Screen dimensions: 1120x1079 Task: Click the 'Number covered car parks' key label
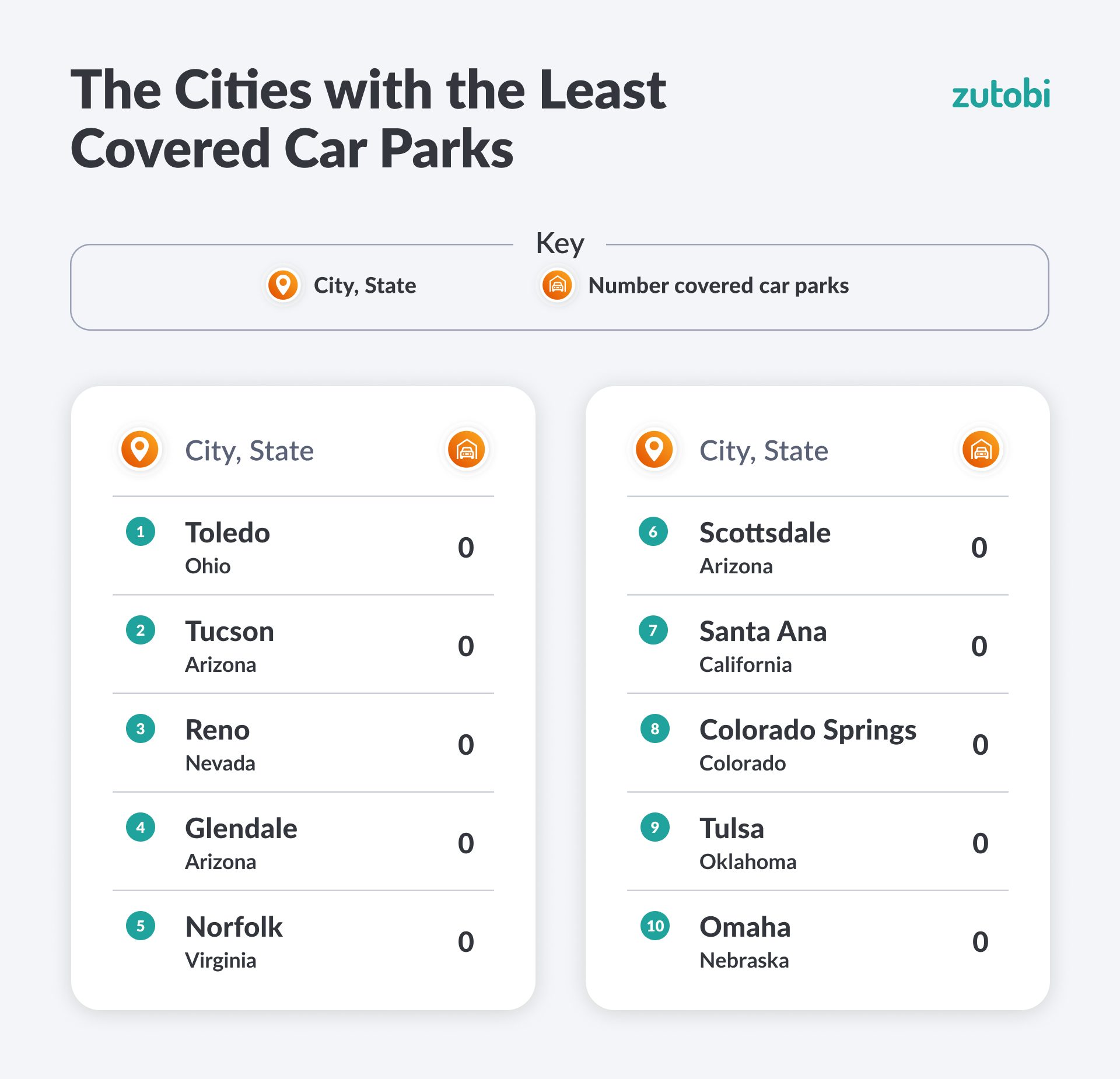click(x=718, y=286)
